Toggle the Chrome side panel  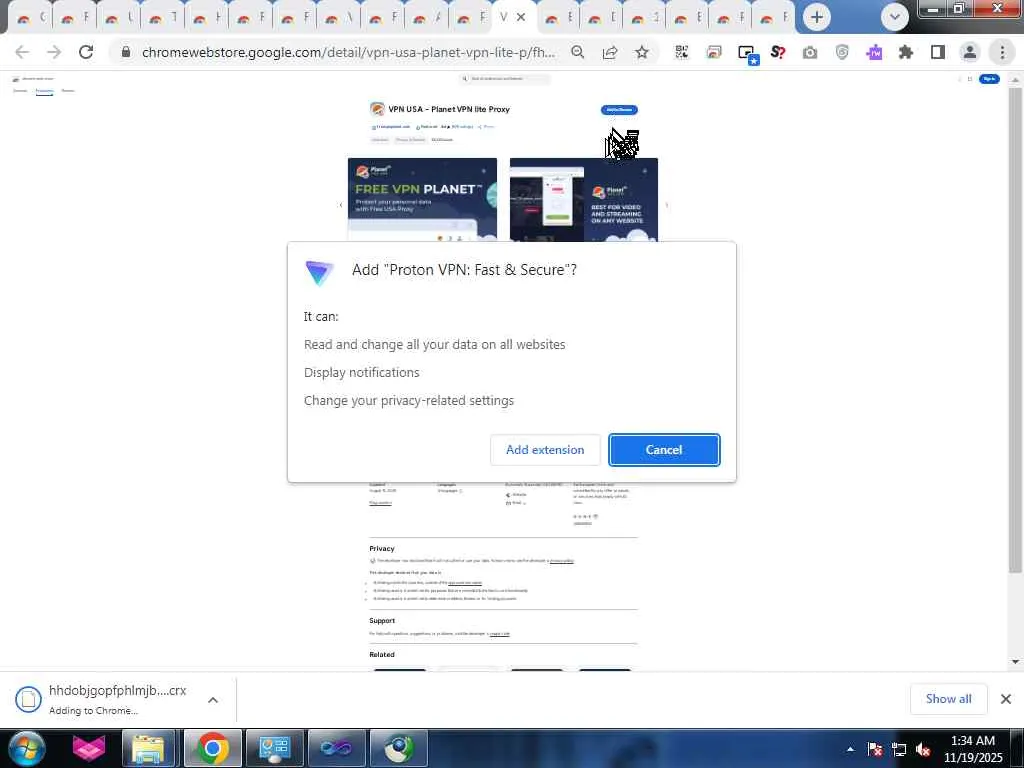coord(938,52)
